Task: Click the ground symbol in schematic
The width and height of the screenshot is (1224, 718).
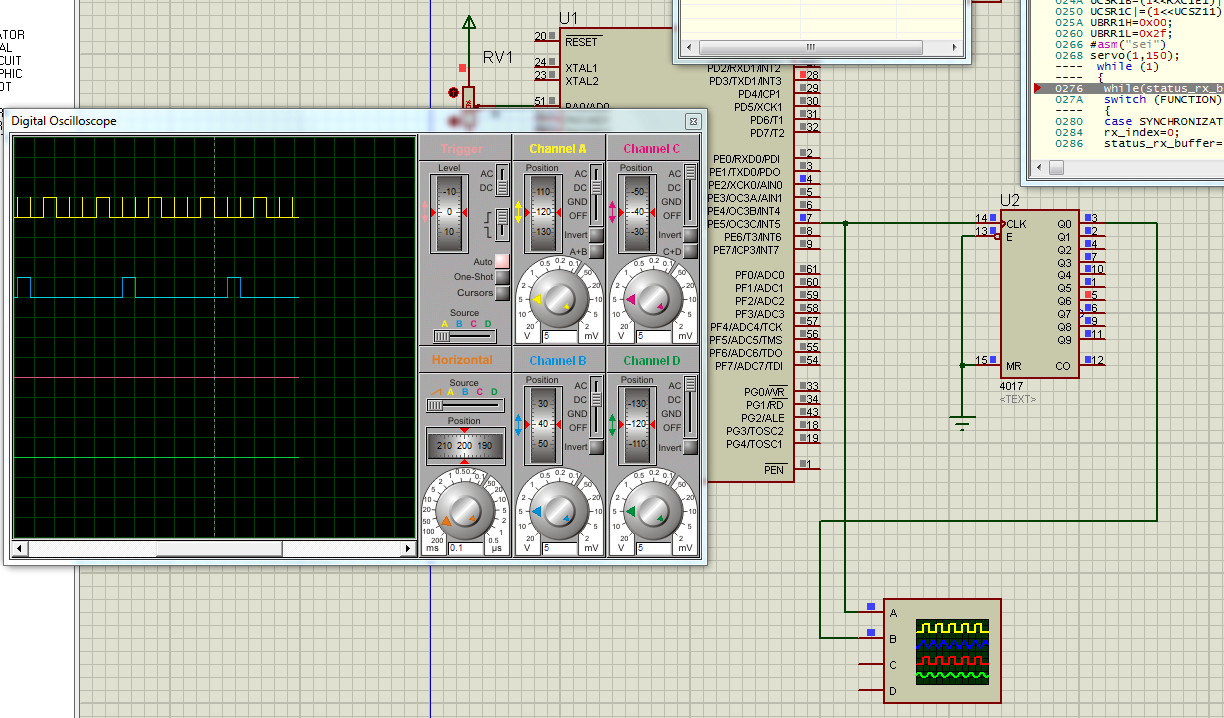Action: (962, 423)
